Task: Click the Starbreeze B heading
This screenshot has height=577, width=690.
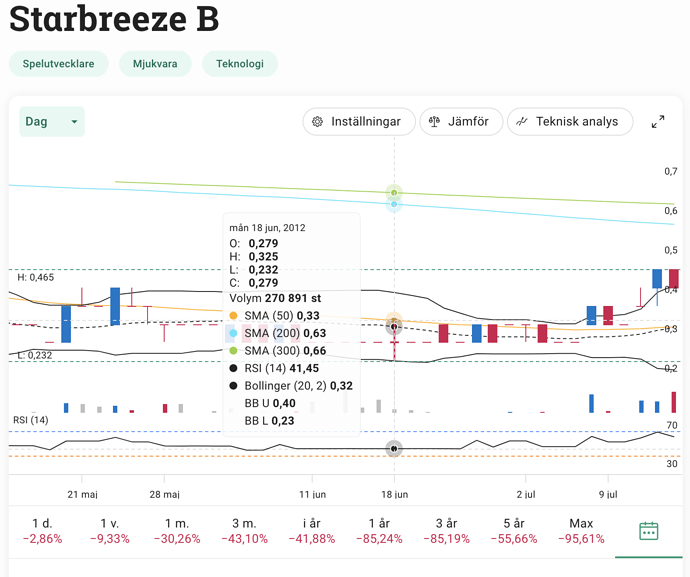Action: click(114, 18)
